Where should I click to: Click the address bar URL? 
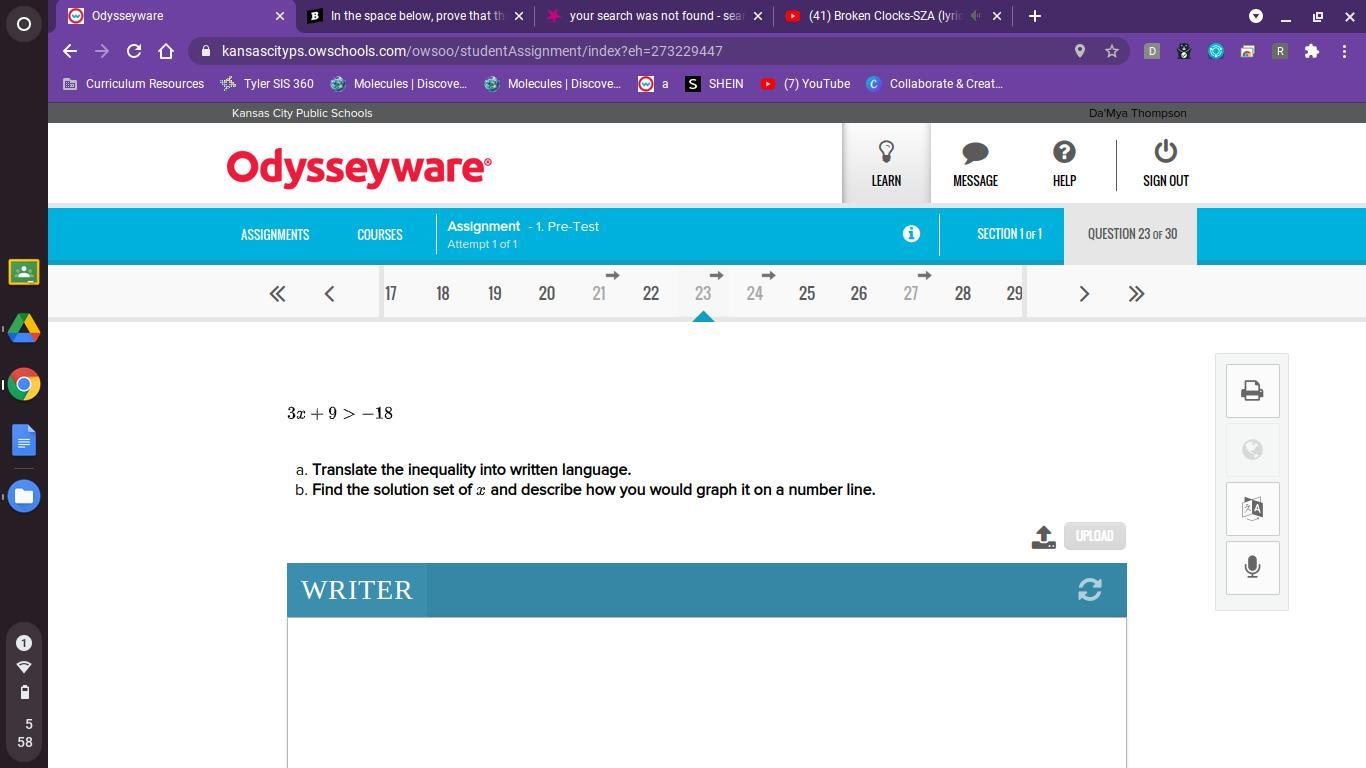click(x=472, y=51)
